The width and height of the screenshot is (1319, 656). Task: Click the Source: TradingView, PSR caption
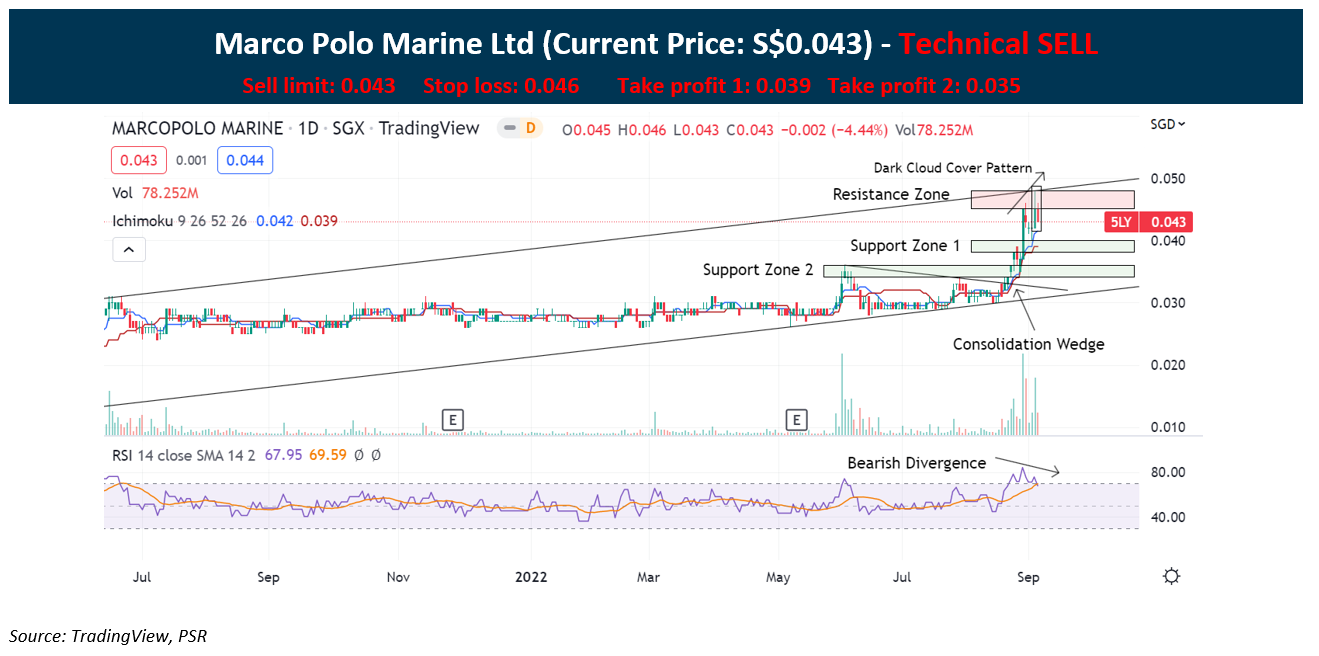pos(108,635)
